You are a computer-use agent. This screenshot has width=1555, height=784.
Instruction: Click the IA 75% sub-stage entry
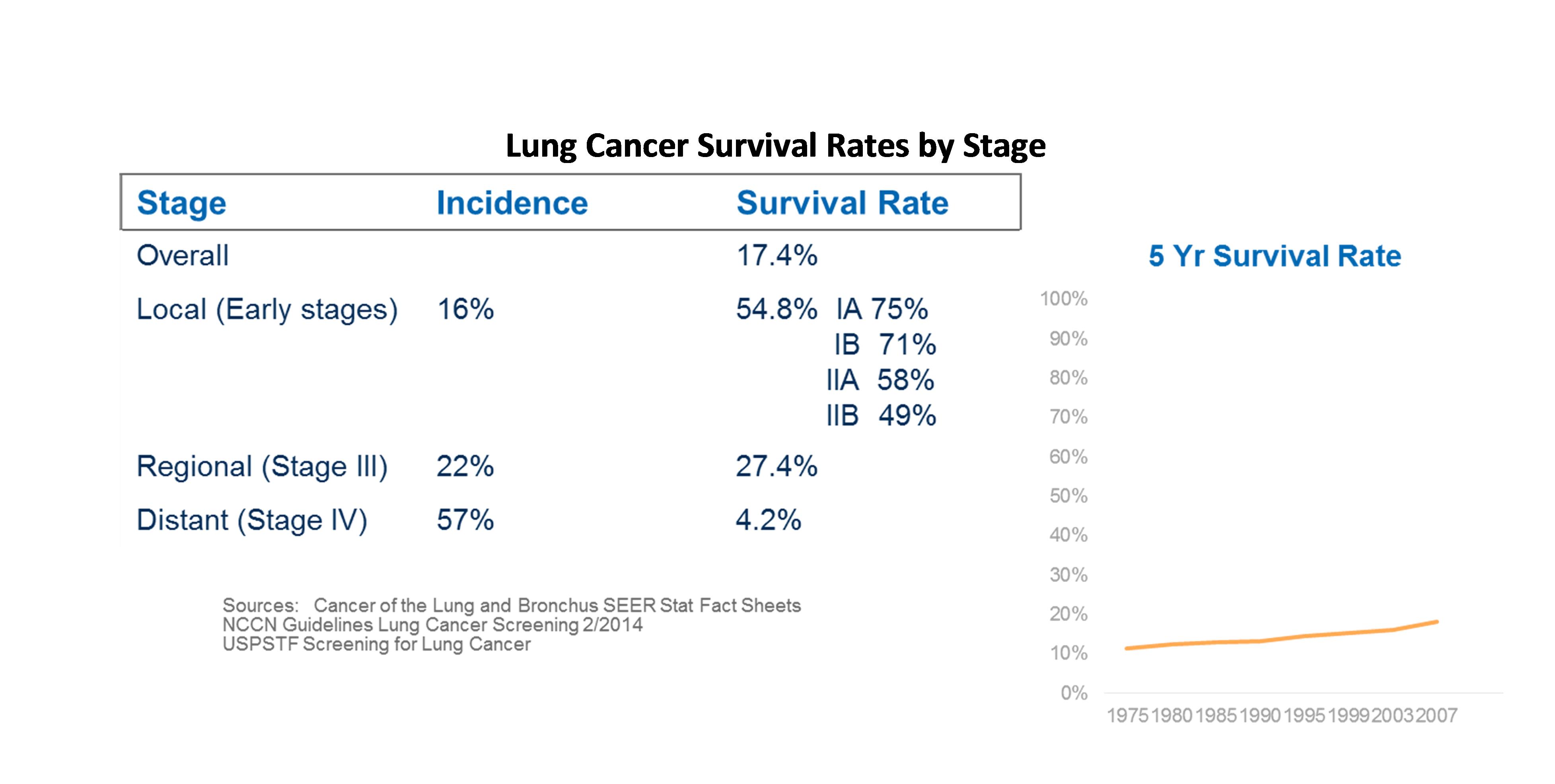[x=882, y=310]
